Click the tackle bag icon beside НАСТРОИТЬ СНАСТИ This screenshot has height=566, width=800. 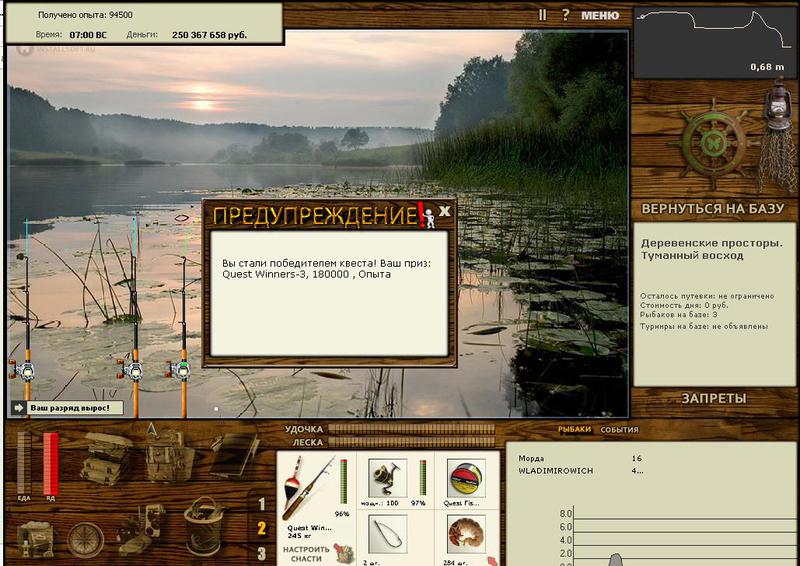[x=343, y=553]
